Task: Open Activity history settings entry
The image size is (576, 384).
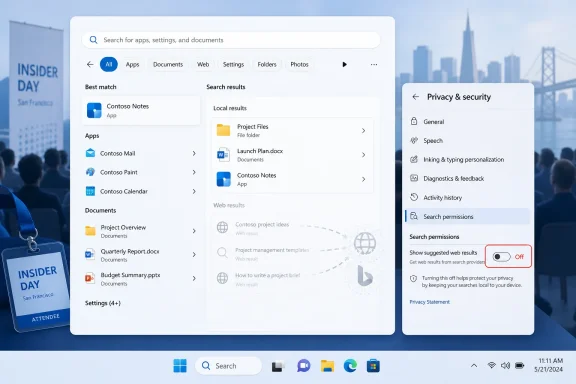Action: [x=467, y=197]
